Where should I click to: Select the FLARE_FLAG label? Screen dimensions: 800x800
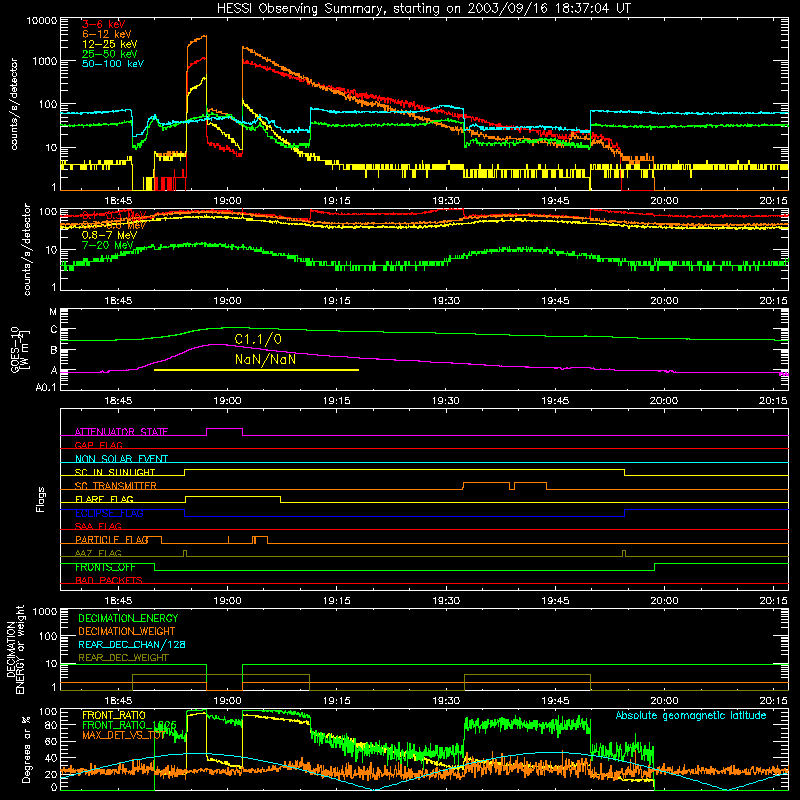[104, 499]
